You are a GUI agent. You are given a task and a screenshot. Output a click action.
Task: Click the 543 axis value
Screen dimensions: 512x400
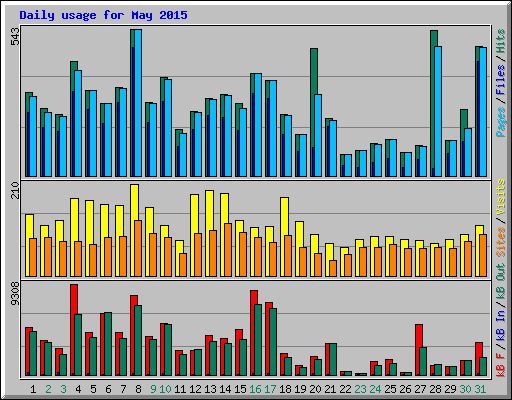coord(15,36)
